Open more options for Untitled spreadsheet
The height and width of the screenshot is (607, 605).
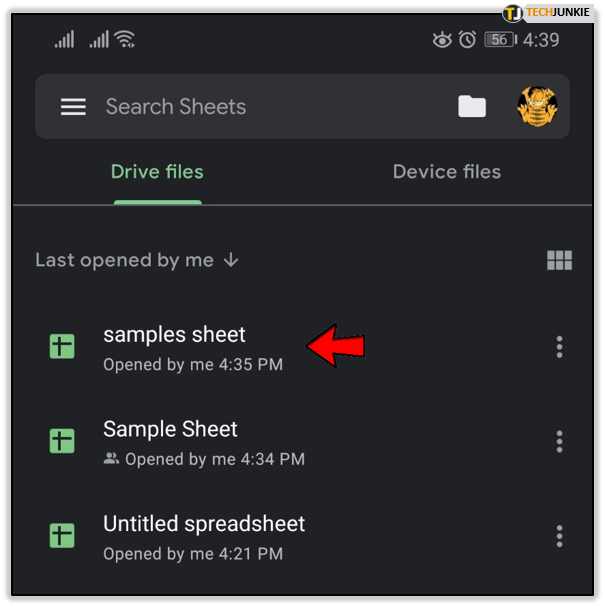(x=559, y=535)
